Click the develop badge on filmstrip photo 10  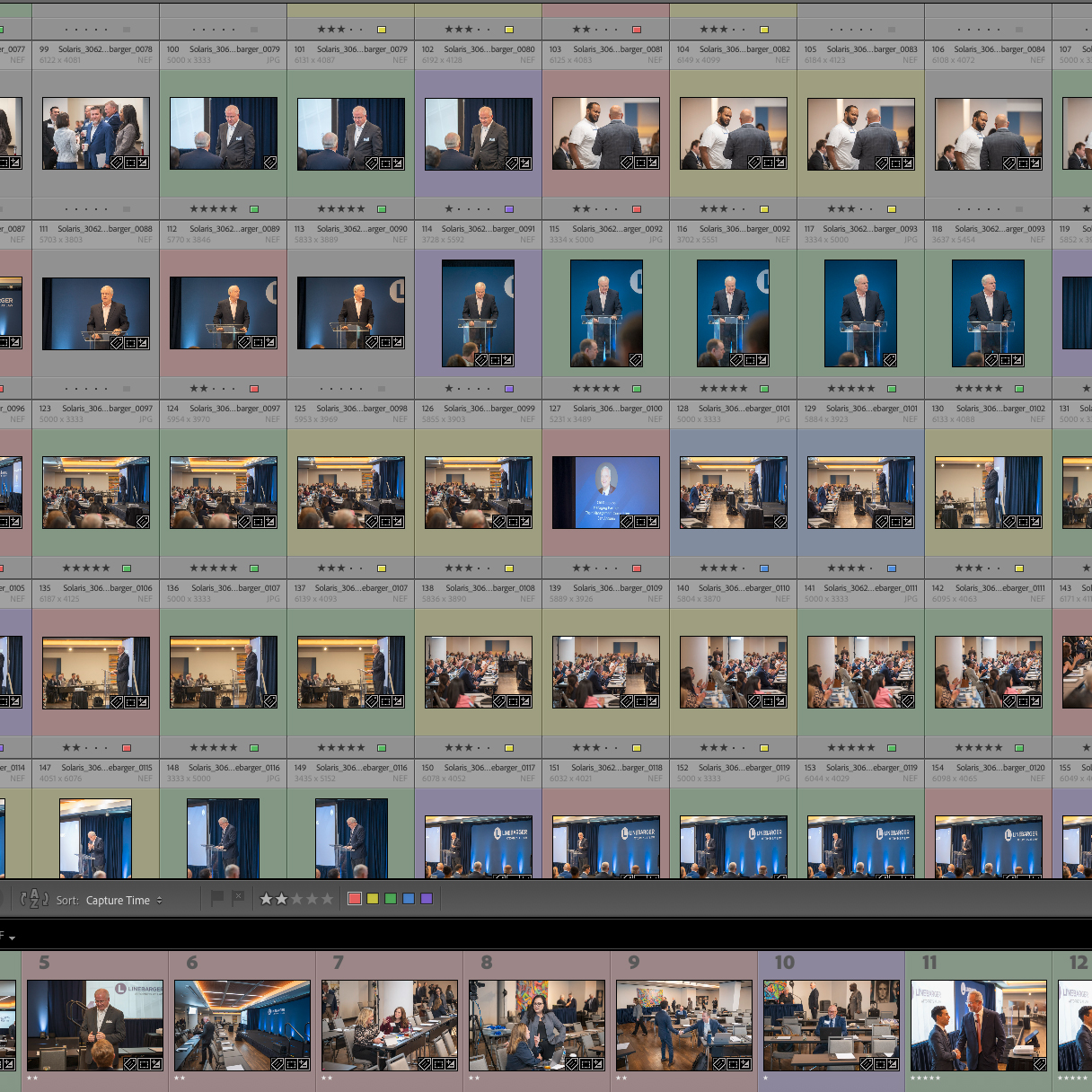click(x=893, y=1063)
